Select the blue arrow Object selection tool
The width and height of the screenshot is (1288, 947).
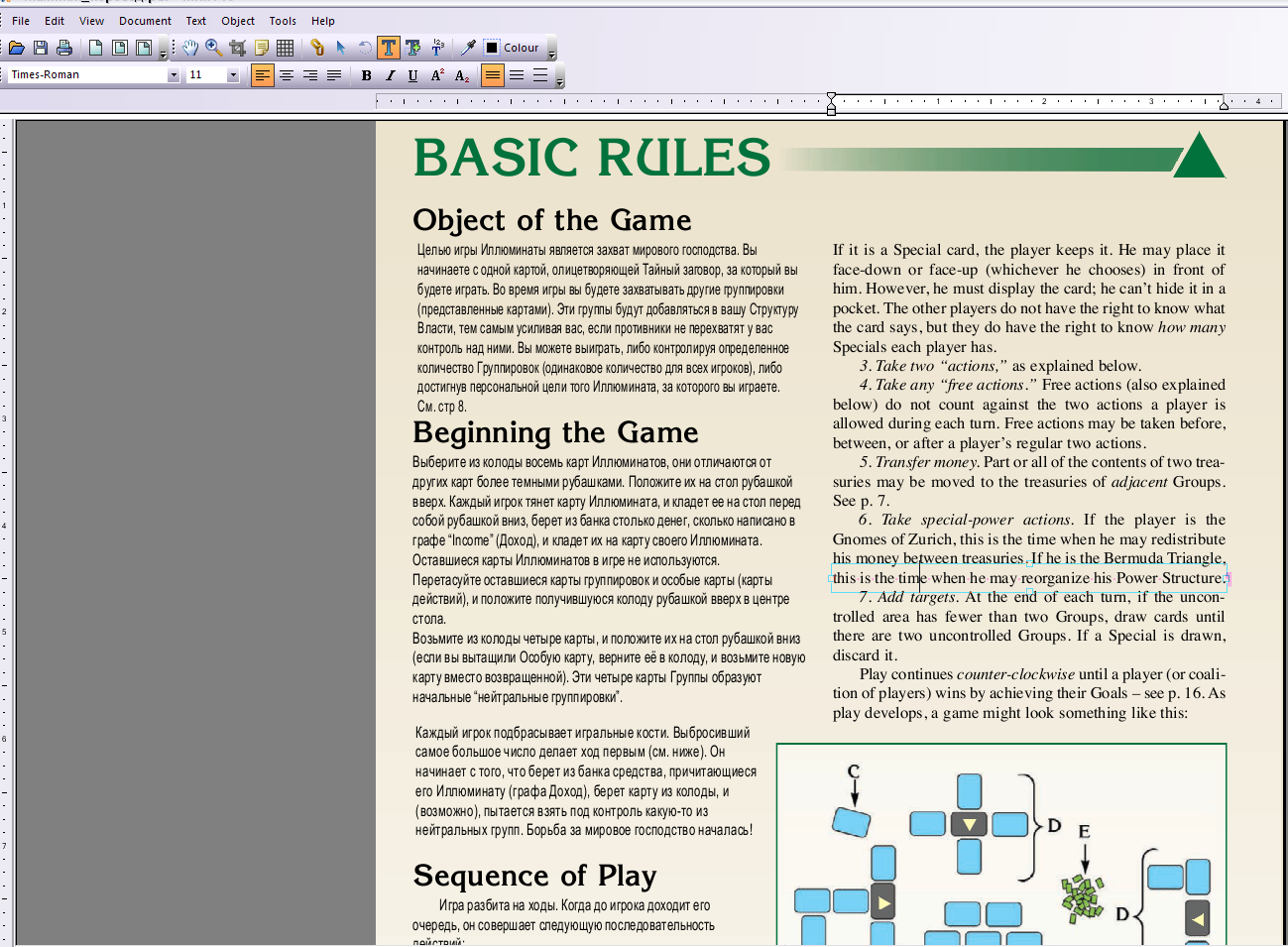pyautogui.click(x=341, y=48)
